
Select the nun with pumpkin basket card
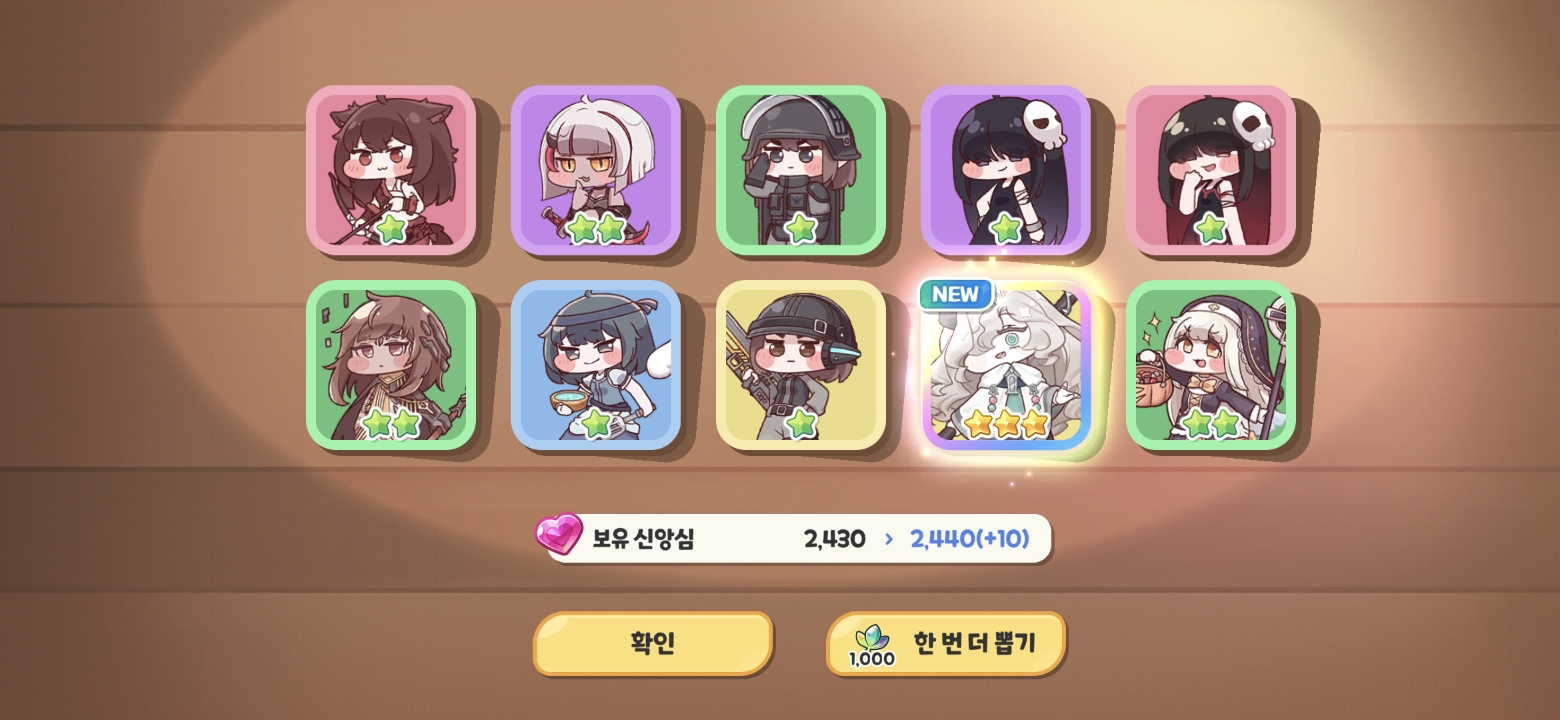click(1211, 365)
